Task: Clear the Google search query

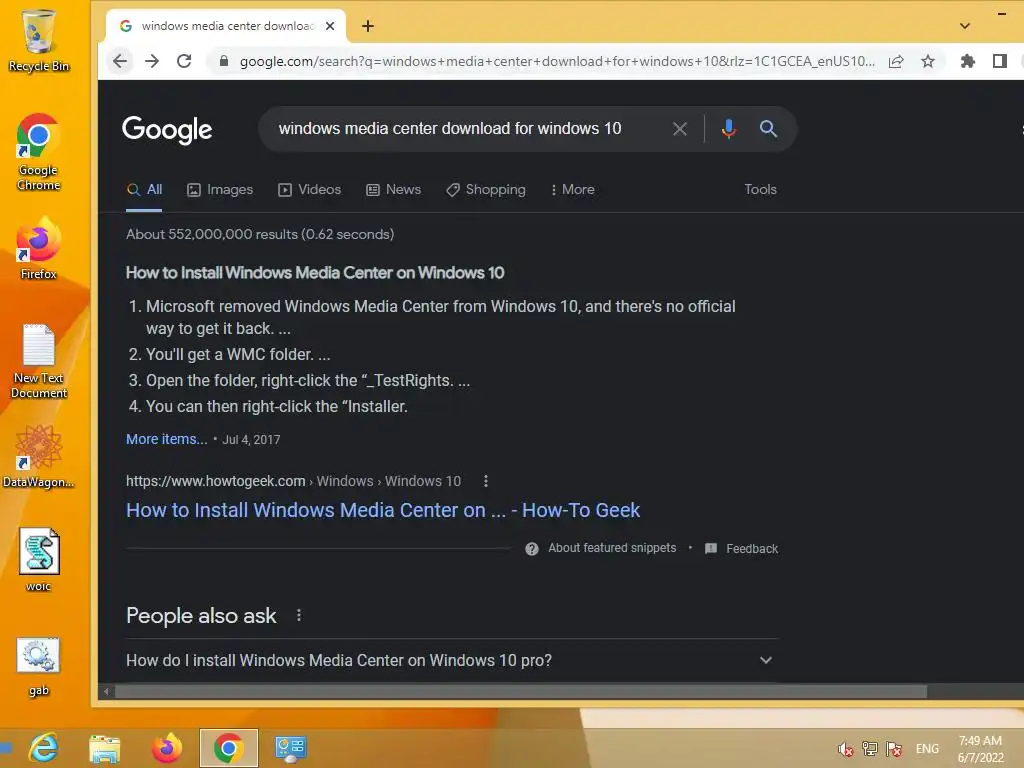Action: (x=680, y=129)
